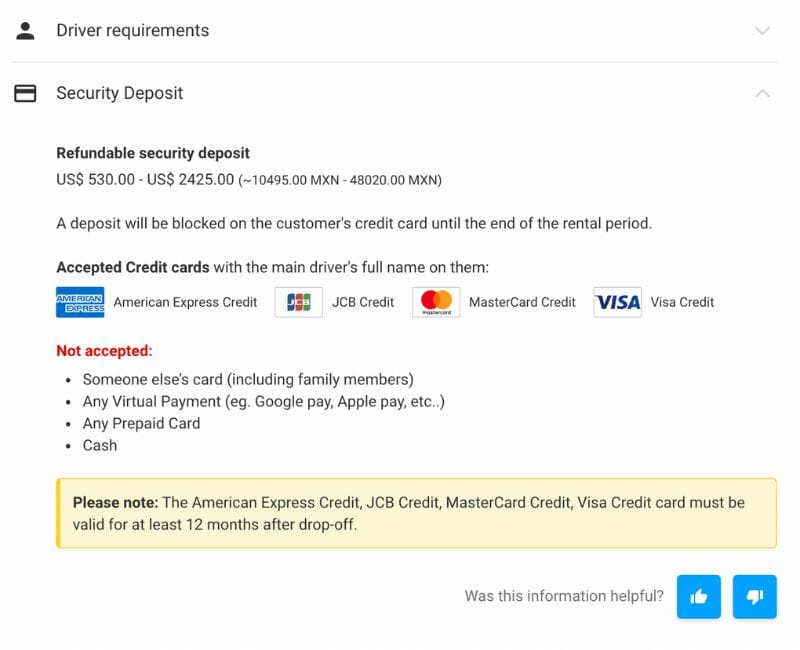Click the Visa card logo

(x=617, y=302)
